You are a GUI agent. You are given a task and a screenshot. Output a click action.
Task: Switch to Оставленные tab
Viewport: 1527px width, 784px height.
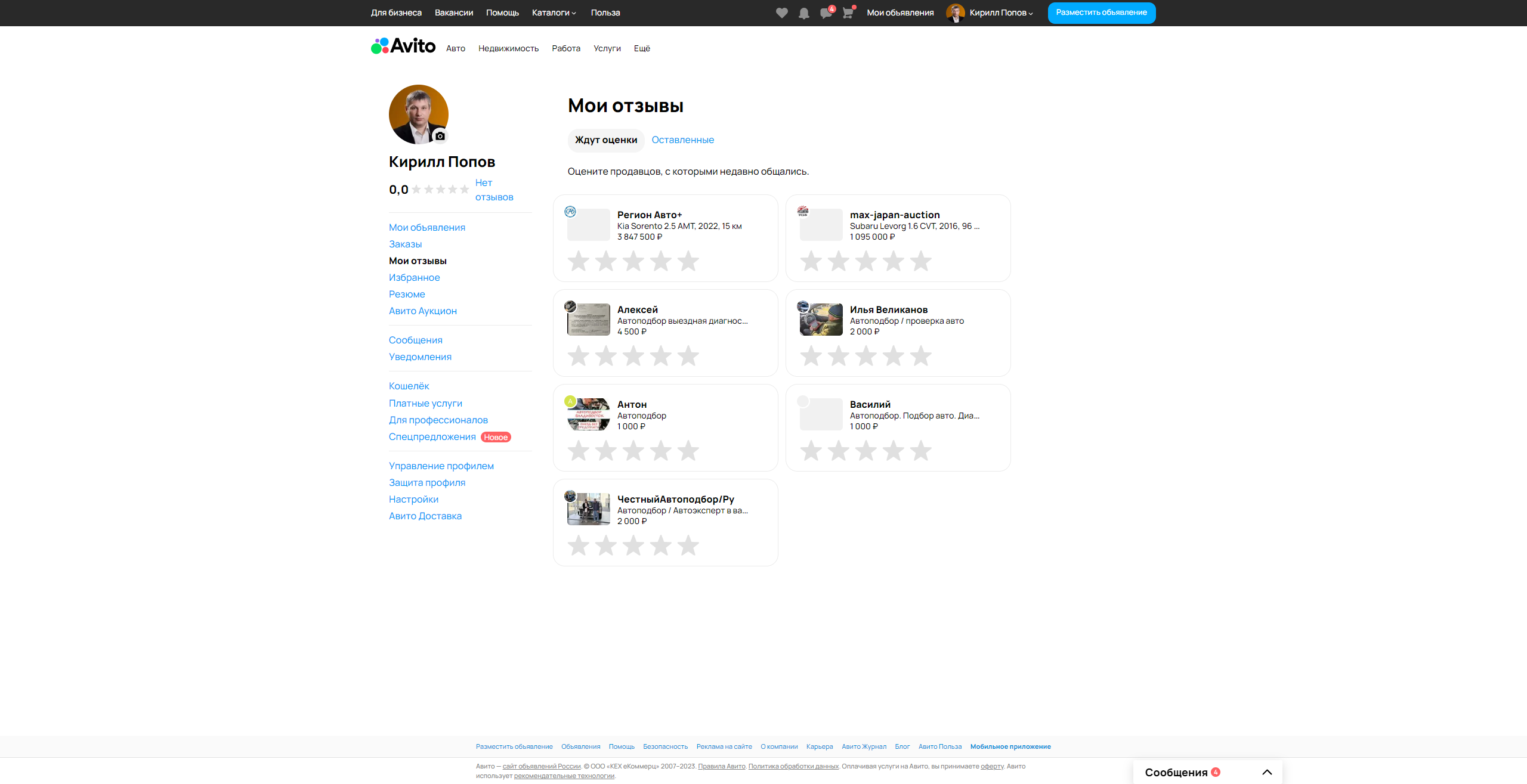click(682, 140)
